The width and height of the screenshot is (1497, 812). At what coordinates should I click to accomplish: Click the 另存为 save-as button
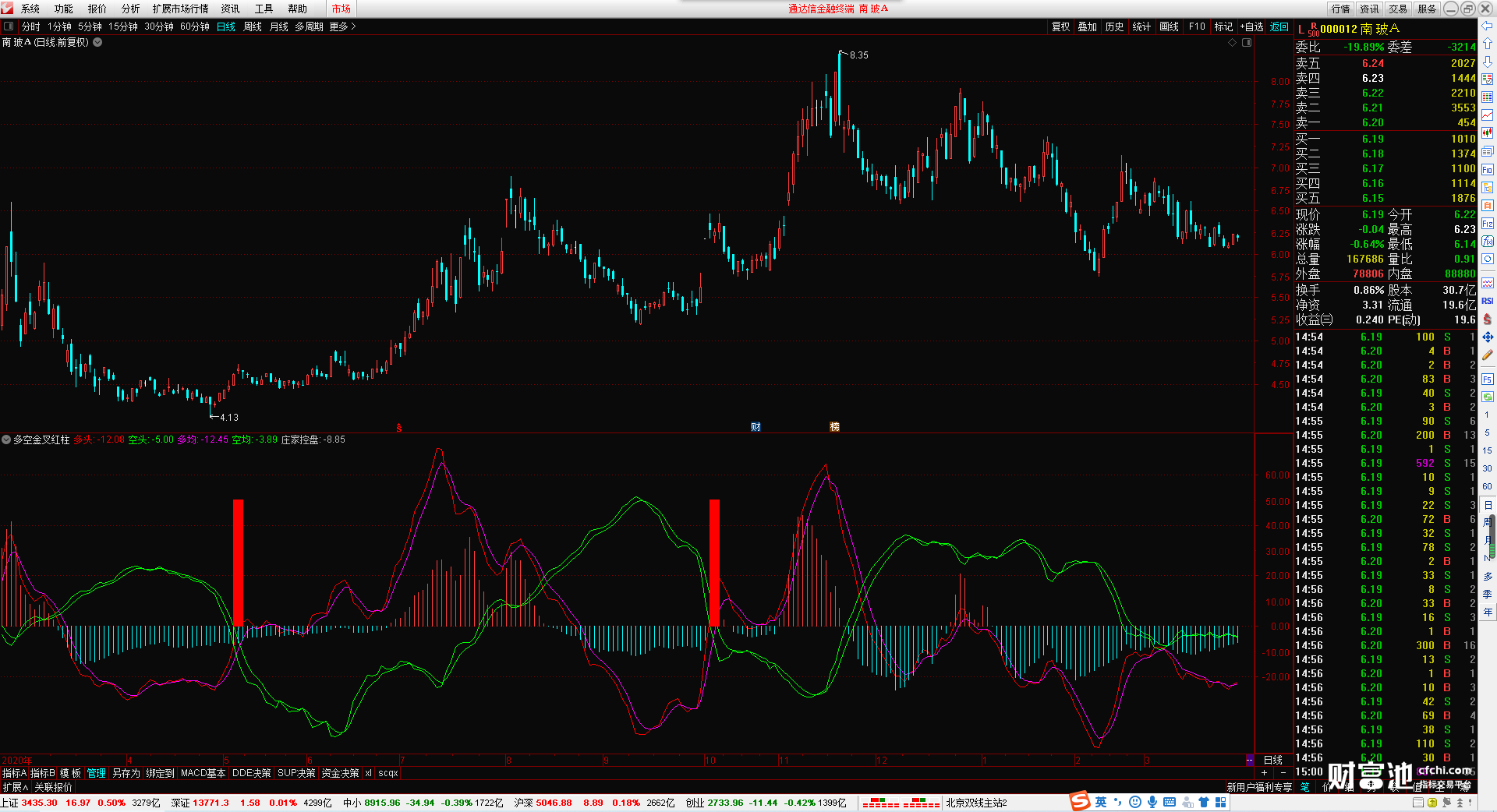pyautogui.click(x=126, y=773)
